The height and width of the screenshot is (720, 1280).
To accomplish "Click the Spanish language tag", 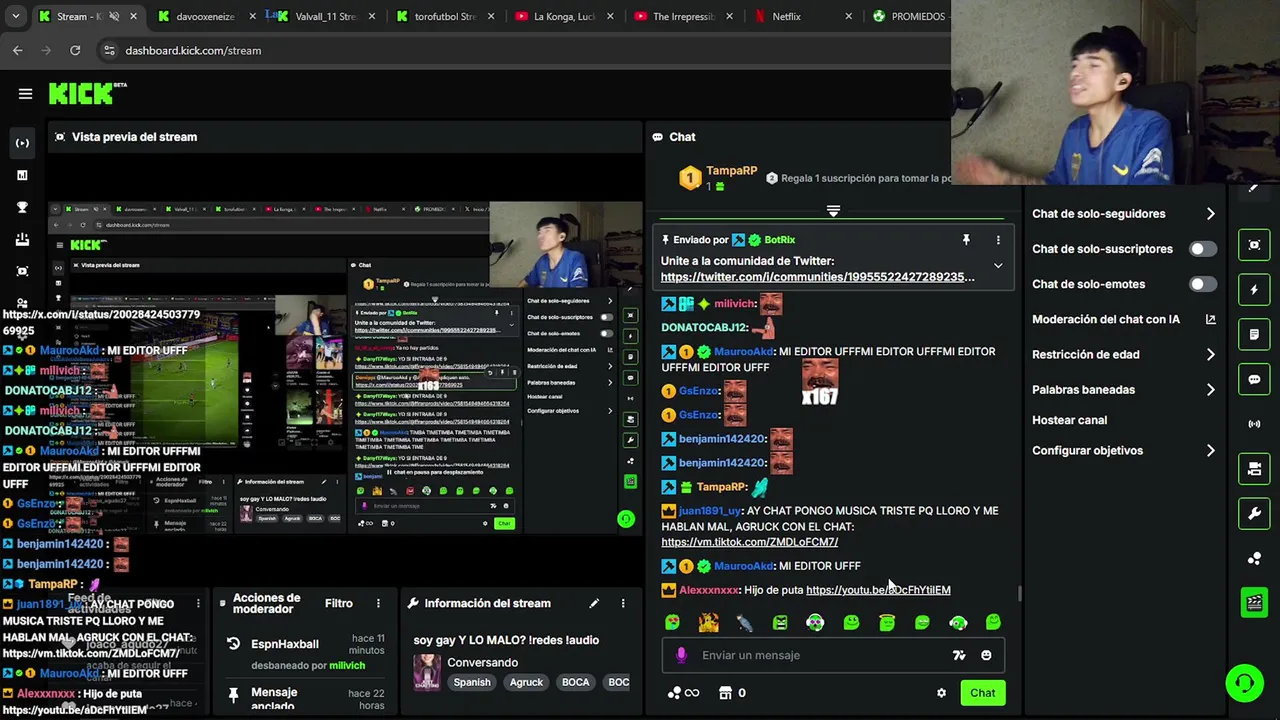I will click(x=472, y=682).
